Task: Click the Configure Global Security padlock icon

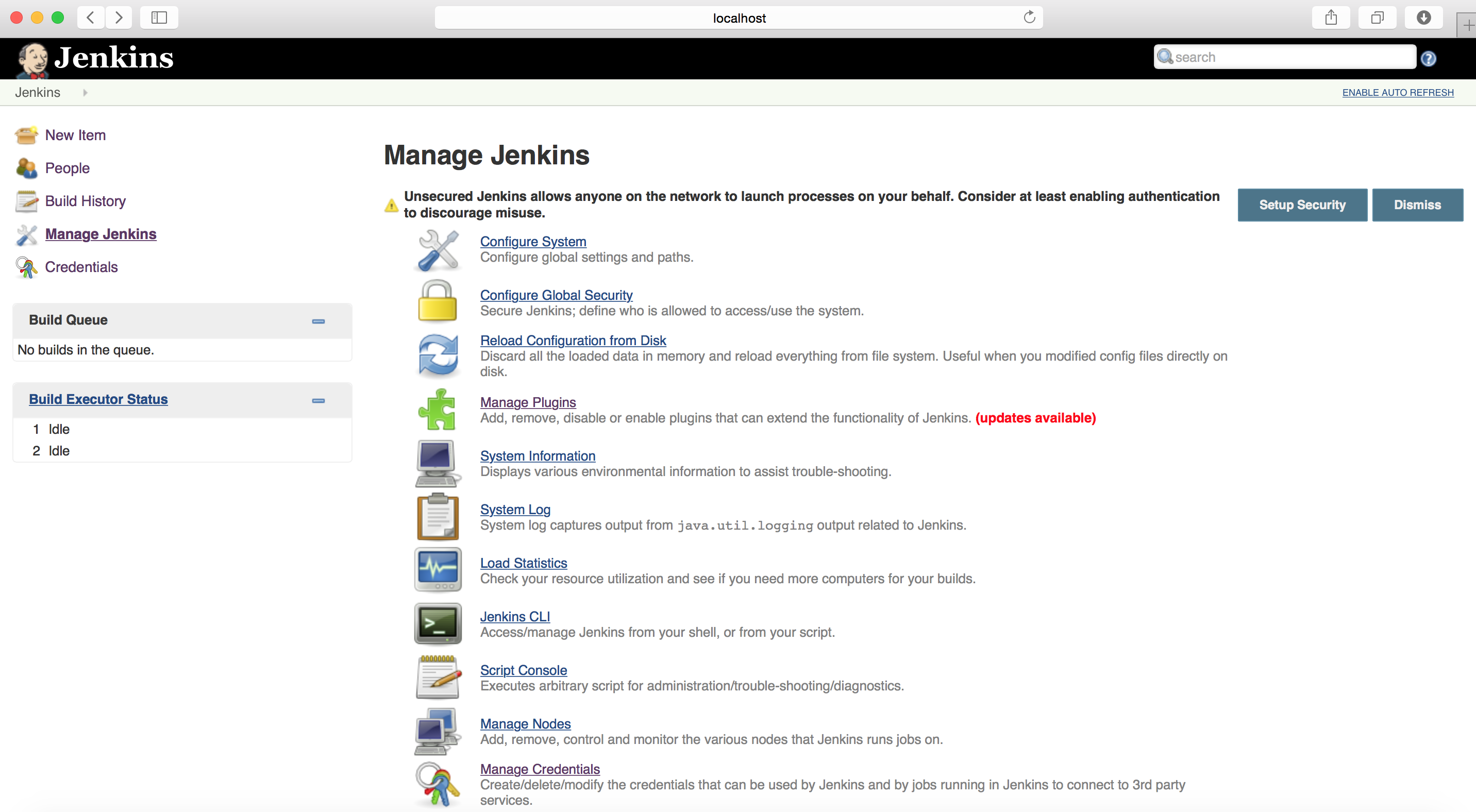Action: click(437, 300)
